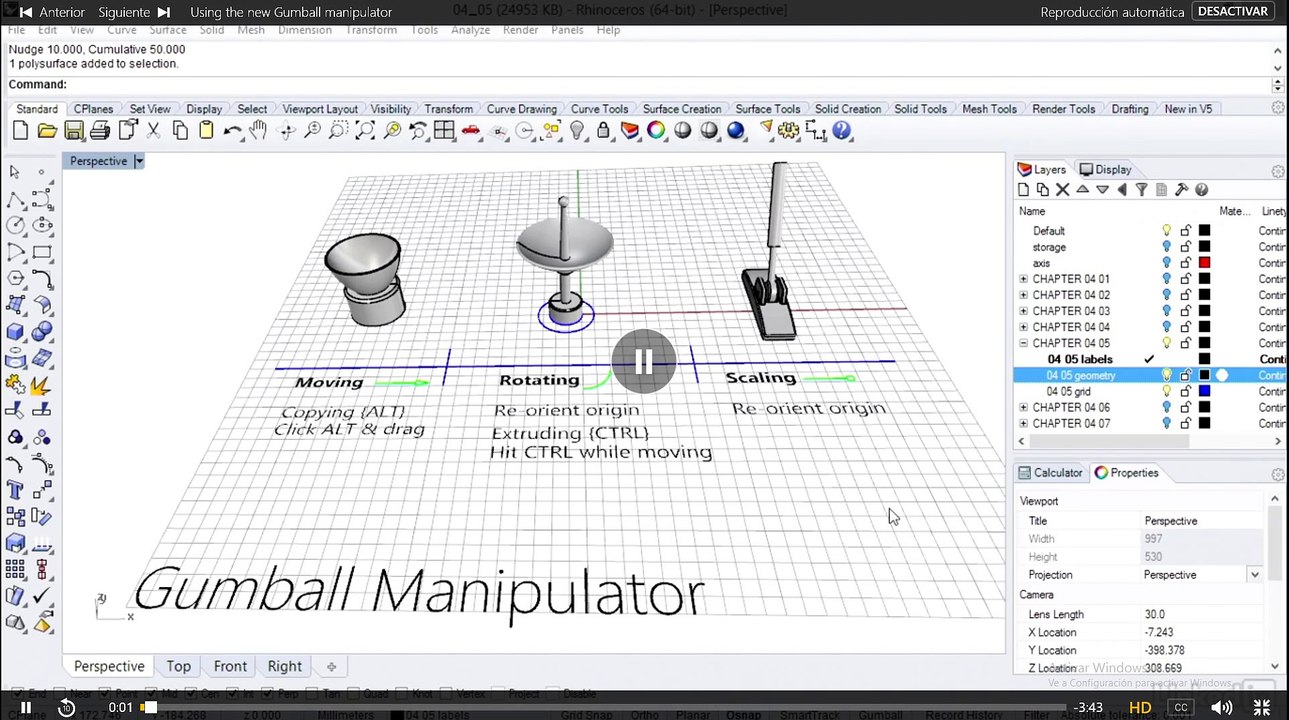Screen dimensions: 1289x720
Task: Click the HD quality button
Action: [x=1140, y=707]
